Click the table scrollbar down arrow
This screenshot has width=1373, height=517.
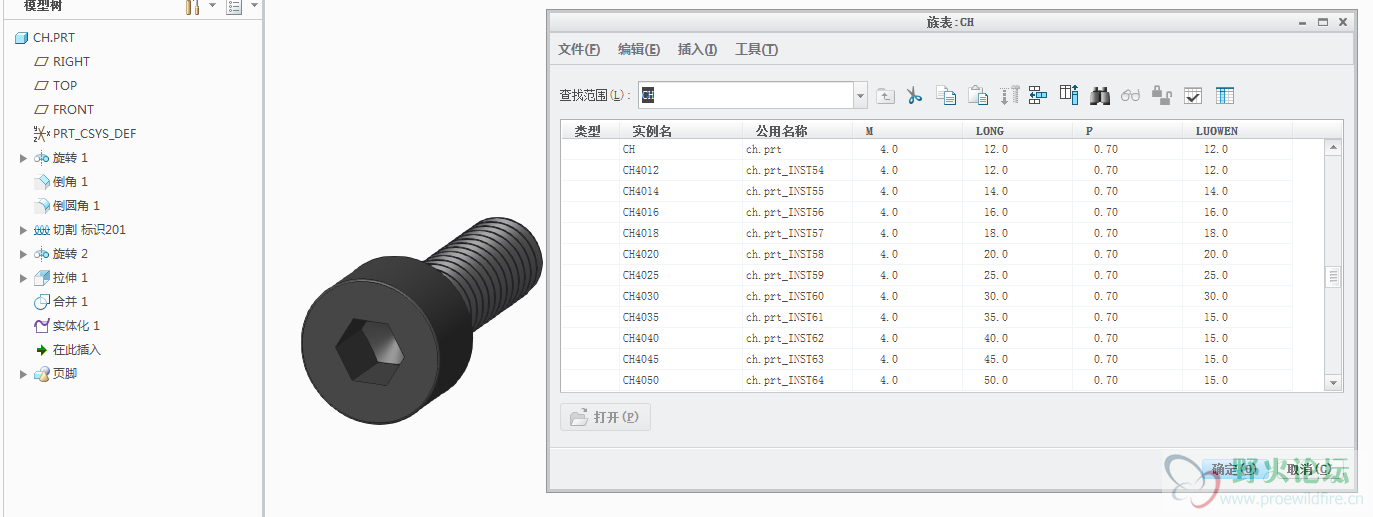click(x=1332, y=383)
